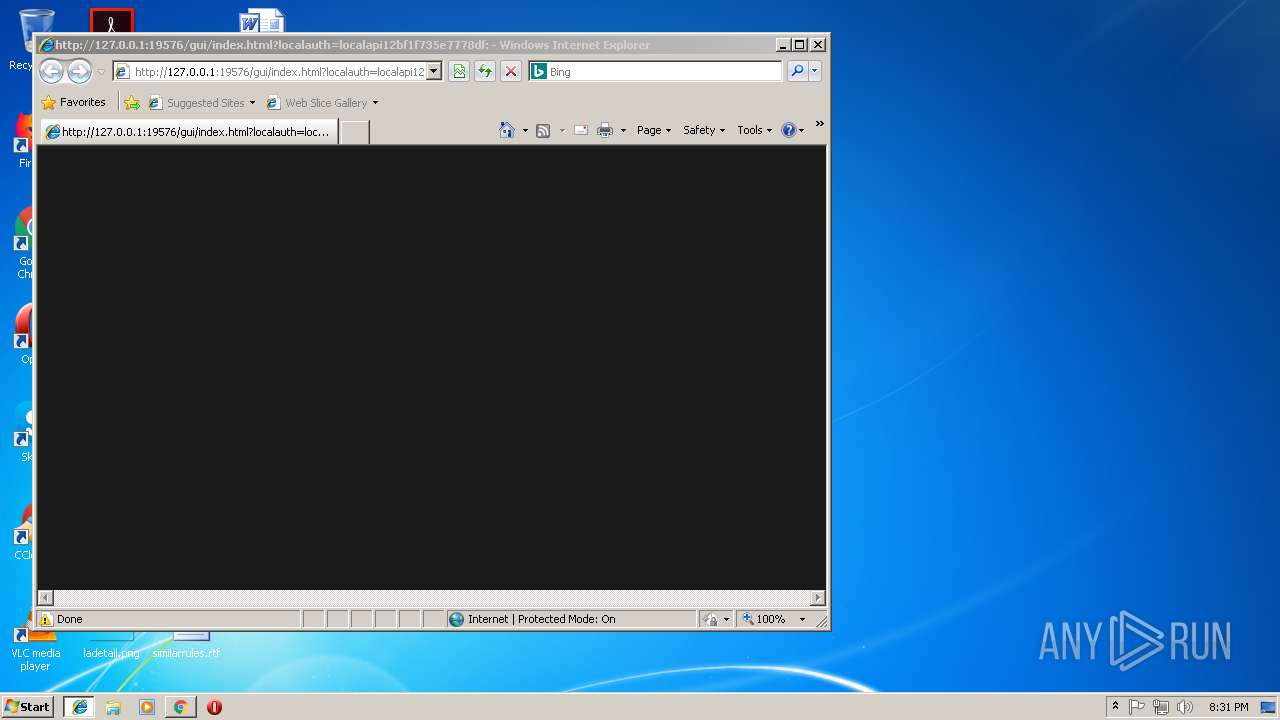Open Opera red icon in taskbar

tap(214, 707)
